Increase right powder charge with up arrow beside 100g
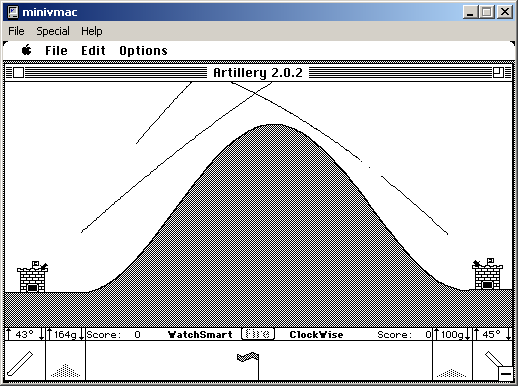 [436, 334]
